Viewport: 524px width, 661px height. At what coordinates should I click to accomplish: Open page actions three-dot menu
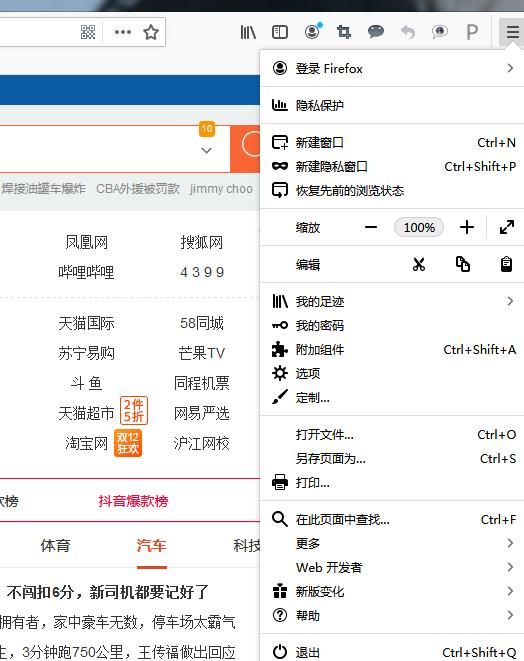(x=123, y=32)
